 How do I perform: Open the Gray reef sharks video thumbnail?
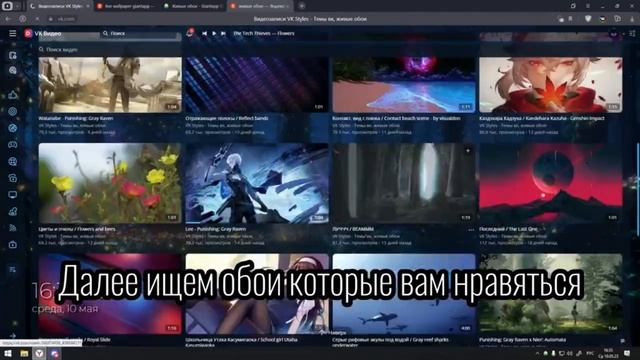pyautogui.click(x=404, y=294)
